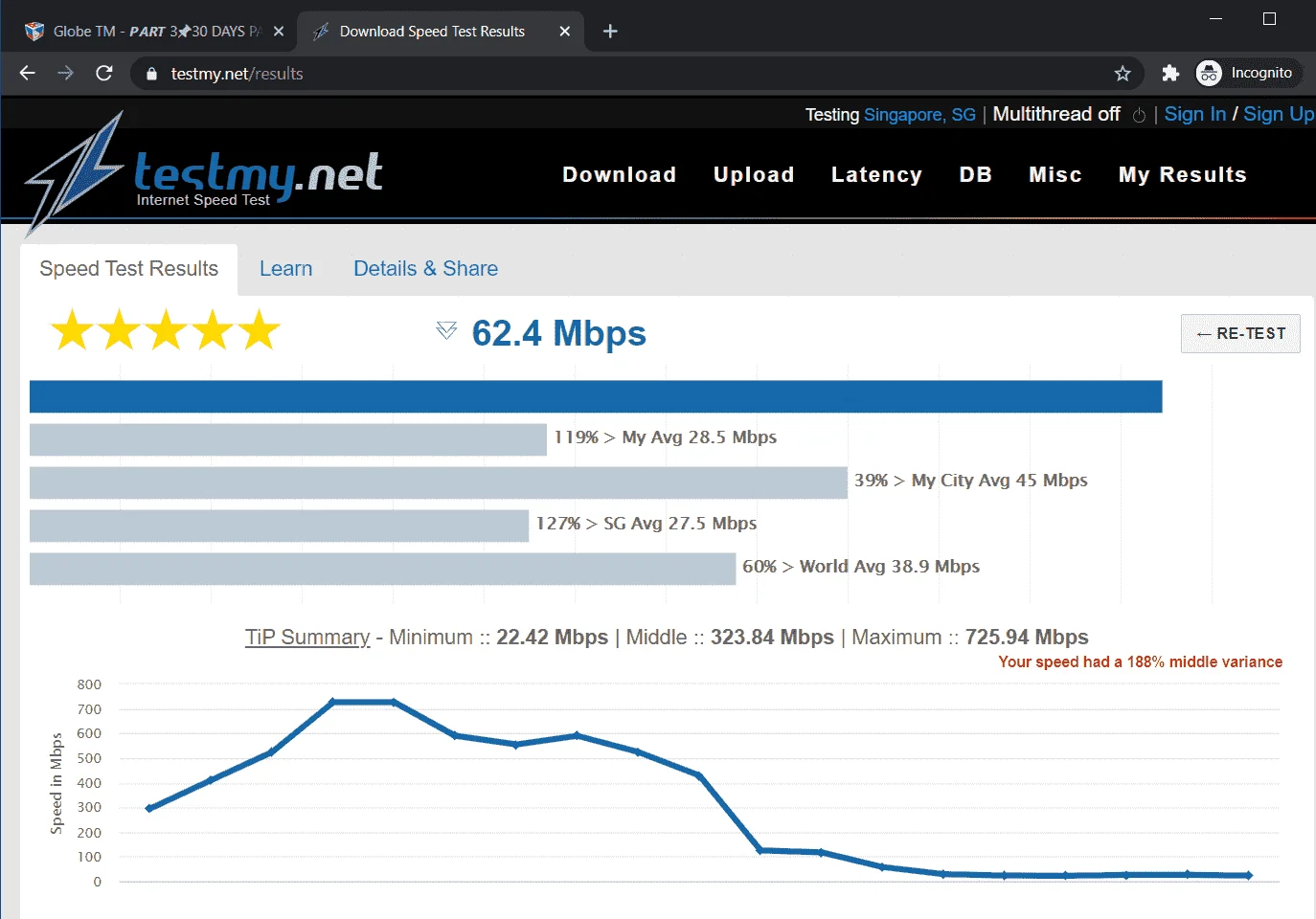Click the five-star rating
The image size is (1316, 919).
point(165,330)
